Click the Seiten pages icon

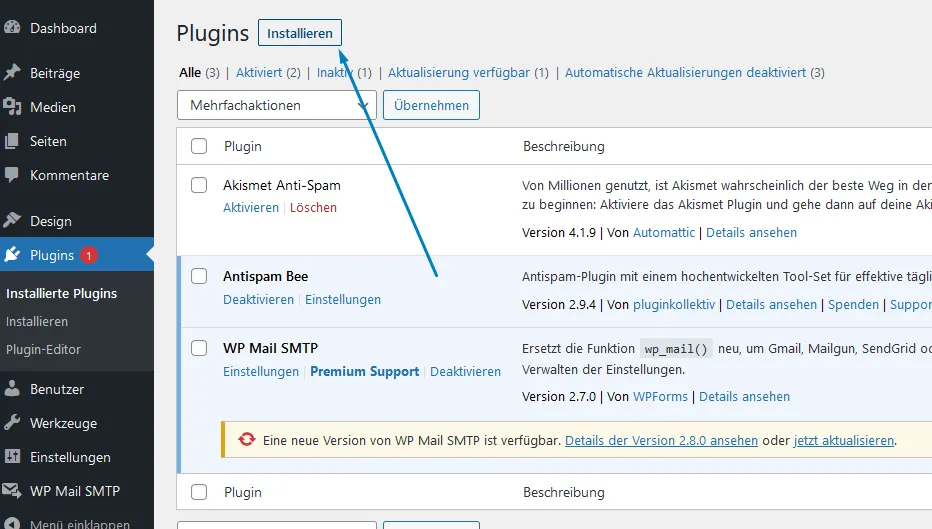pyautogui.click(x=12, y=141)
